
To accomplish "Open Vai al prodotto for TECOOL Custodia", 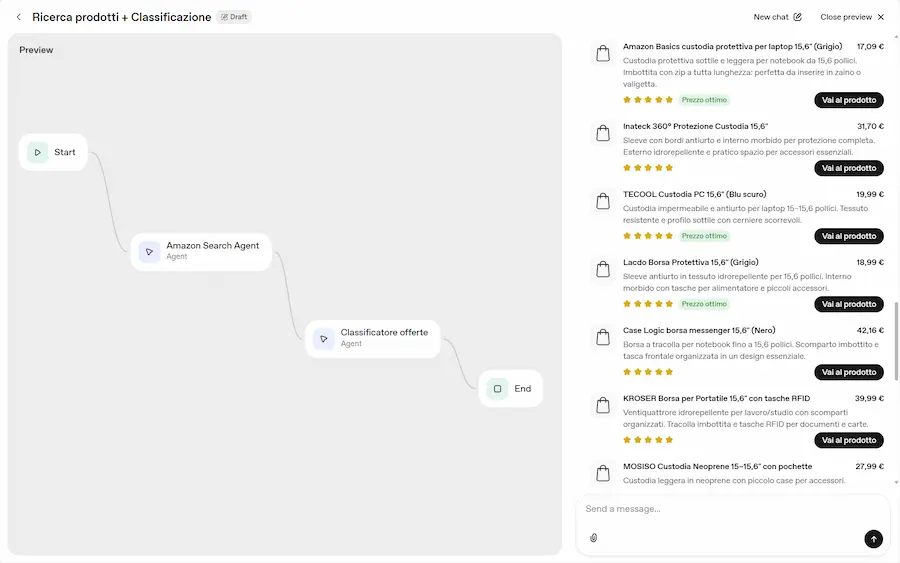I will click(x=848, y=236).
